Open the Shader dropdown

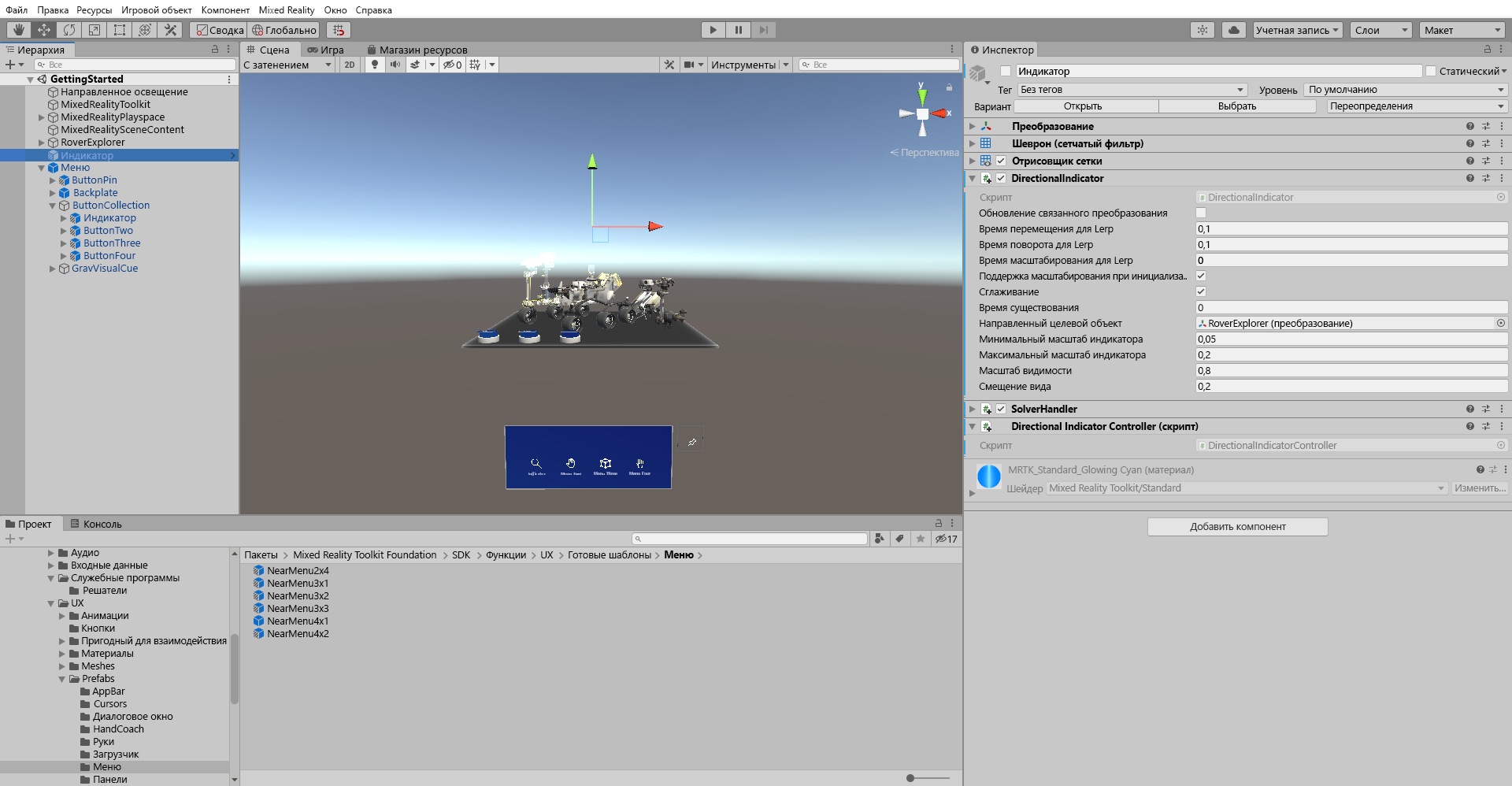click(1247, 488)
